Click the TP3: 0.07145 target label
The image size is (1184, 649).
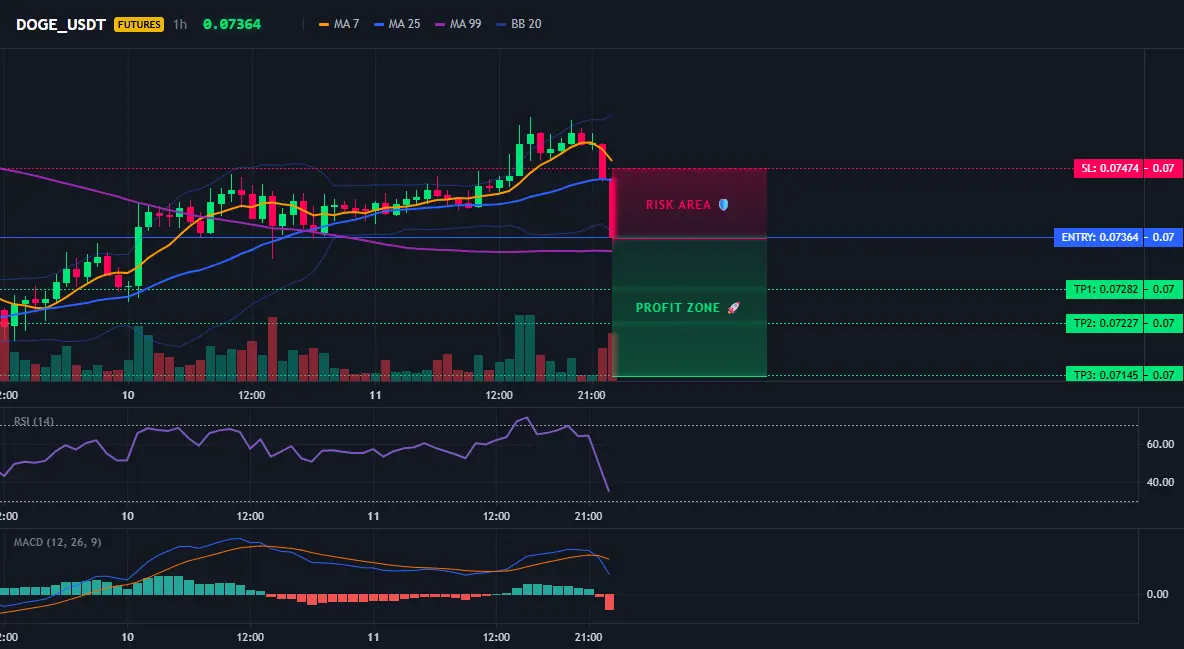(x=1104, y=375)
